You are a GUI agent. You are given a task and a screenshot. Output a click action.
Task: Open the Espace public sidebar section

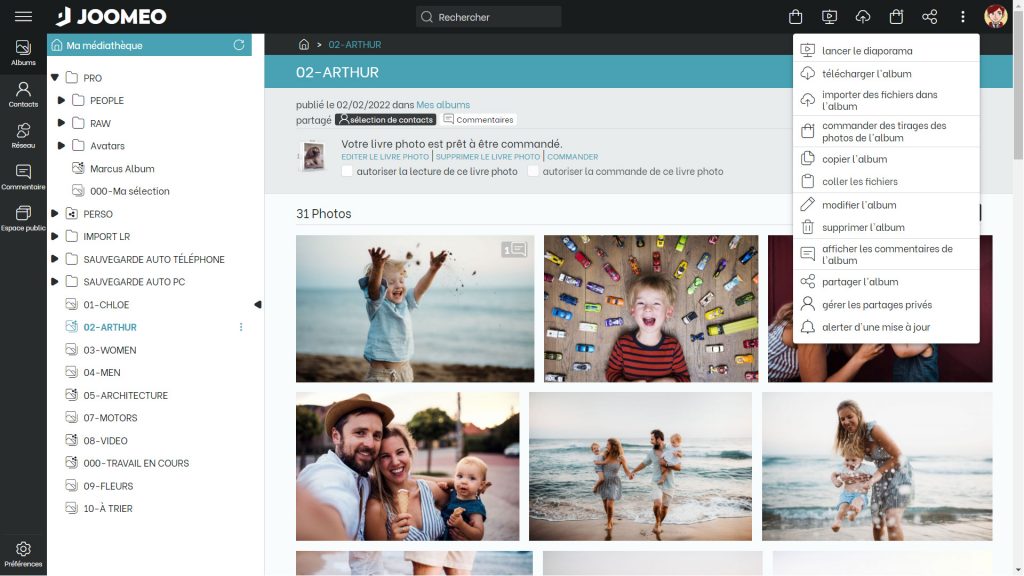(23, 218)
